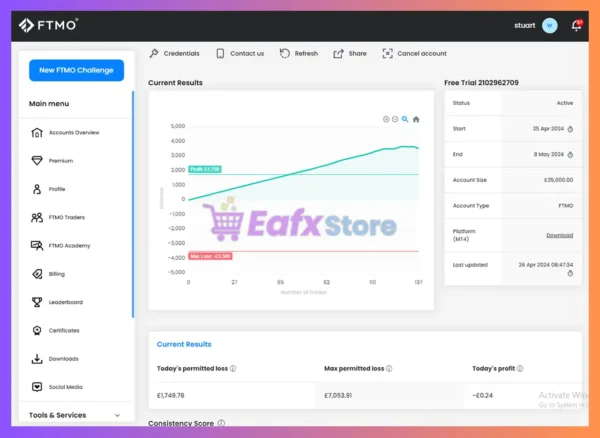This screenshot has width=600, height=438.
Task: Activate the chart magnifier selection zoom
Action: tap(405, 119)
